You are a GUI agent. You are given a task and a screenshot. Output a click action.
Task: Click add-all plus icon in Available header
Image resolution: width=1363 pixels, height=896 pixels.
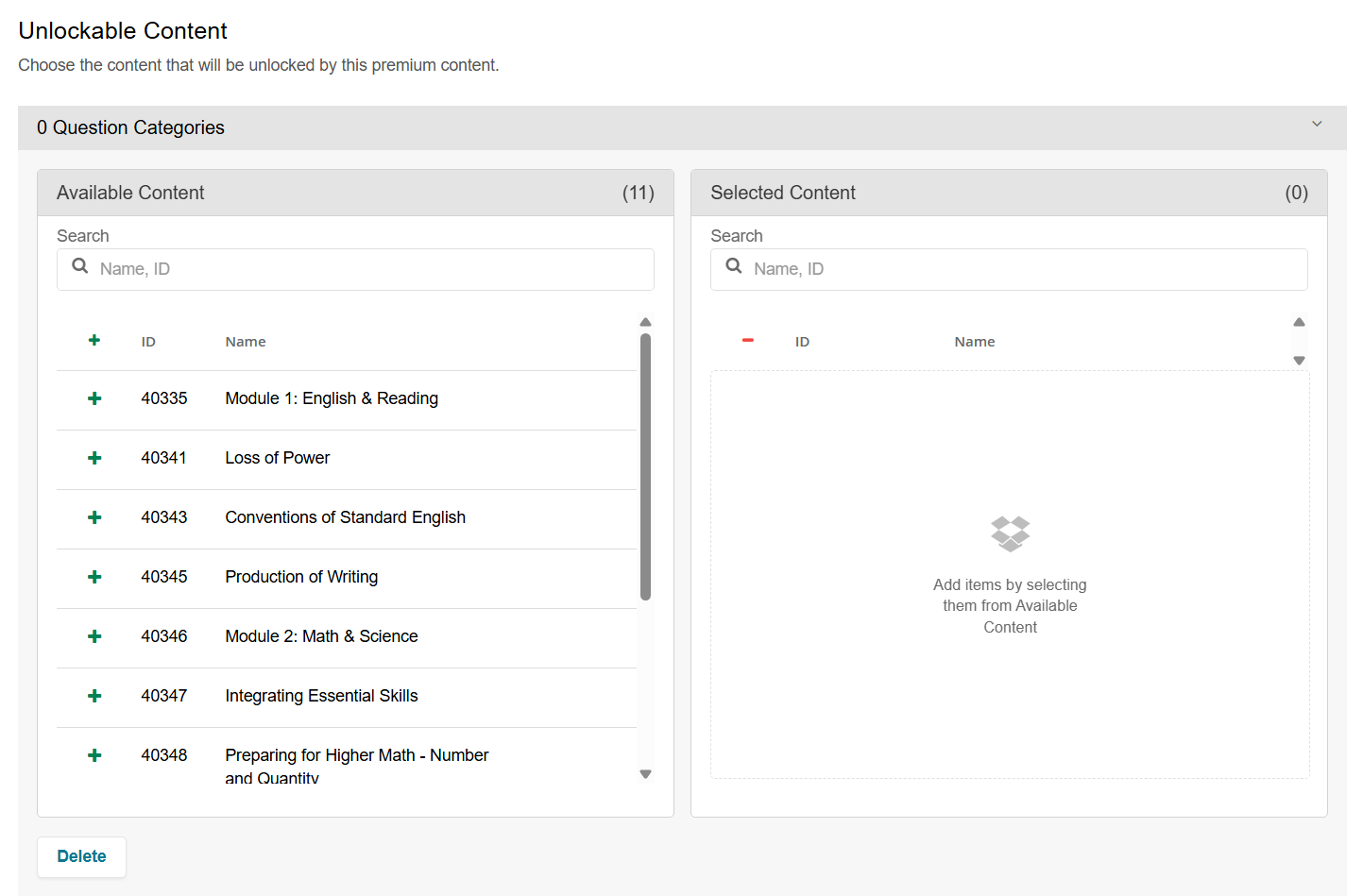click(x=94, y=341)
